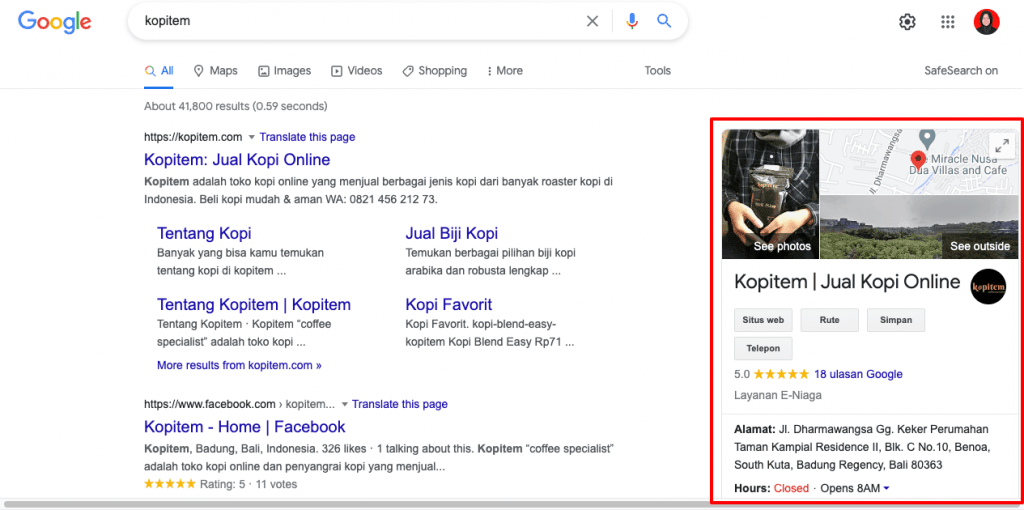
Task: Open the Tools search option
Action: pos(657,71)
